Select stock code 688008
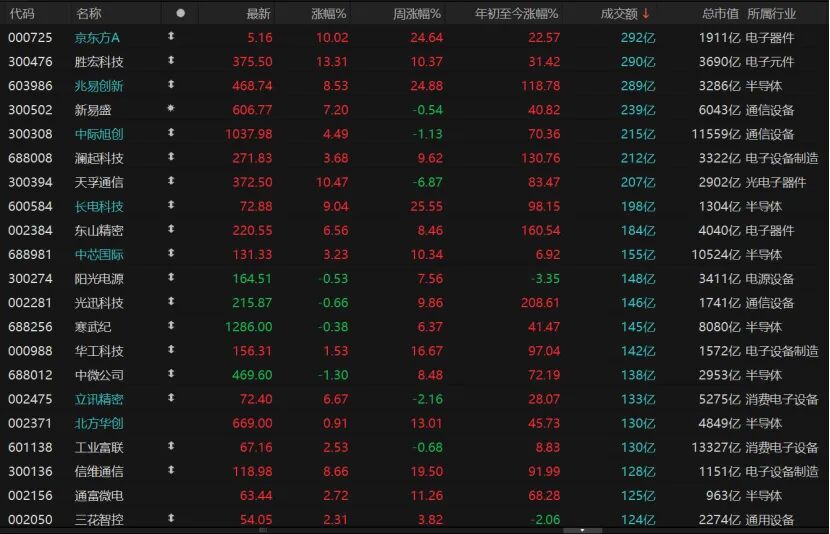 coord(30,158)
